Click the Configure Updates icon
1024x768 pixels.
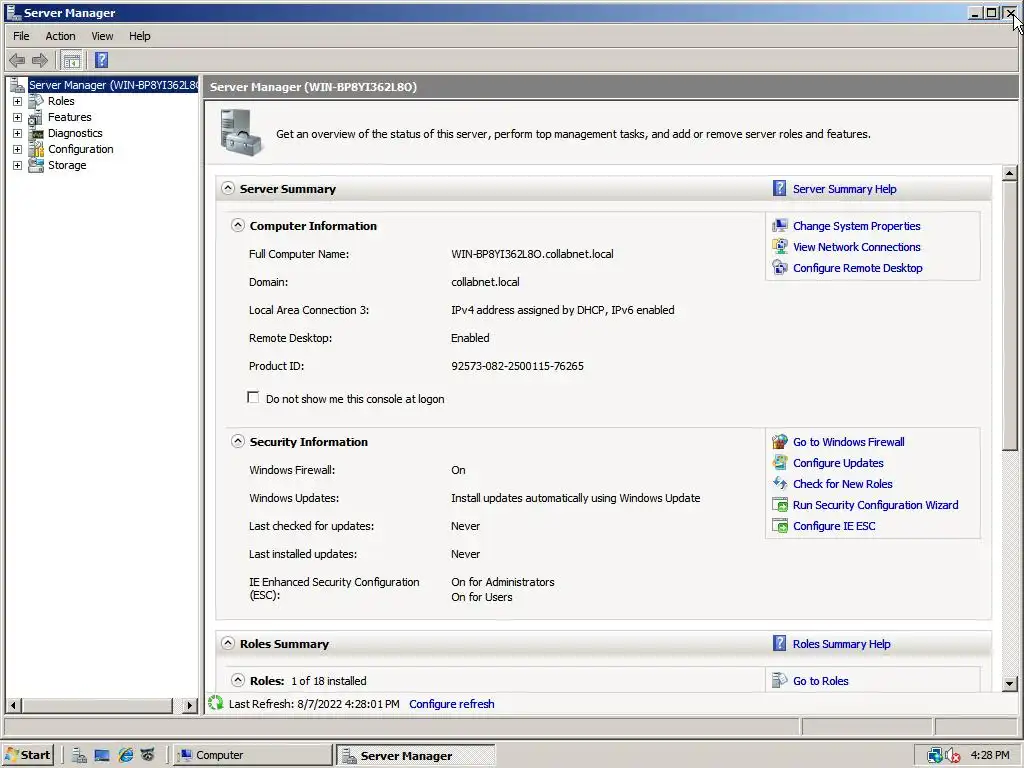780,463
